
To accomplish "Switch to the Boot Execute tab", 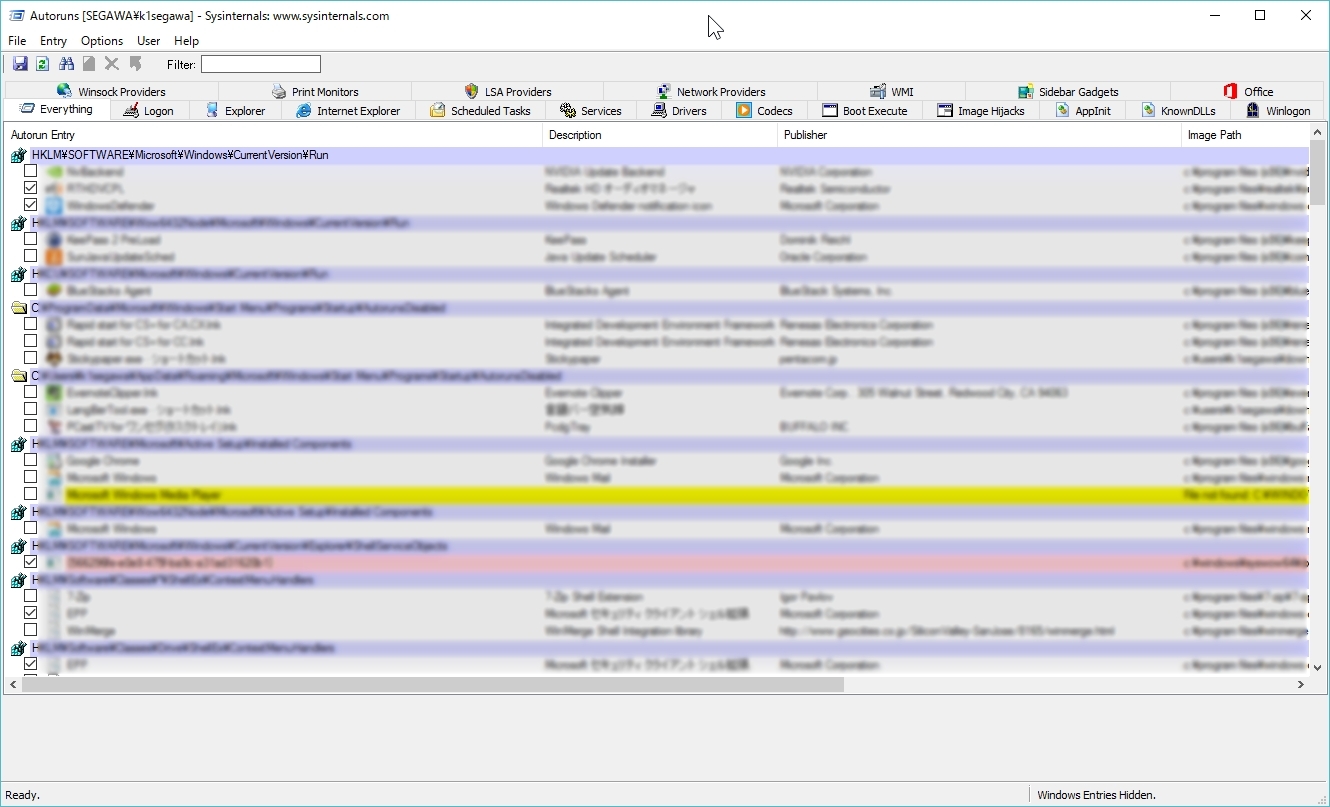I will point(865,111).
